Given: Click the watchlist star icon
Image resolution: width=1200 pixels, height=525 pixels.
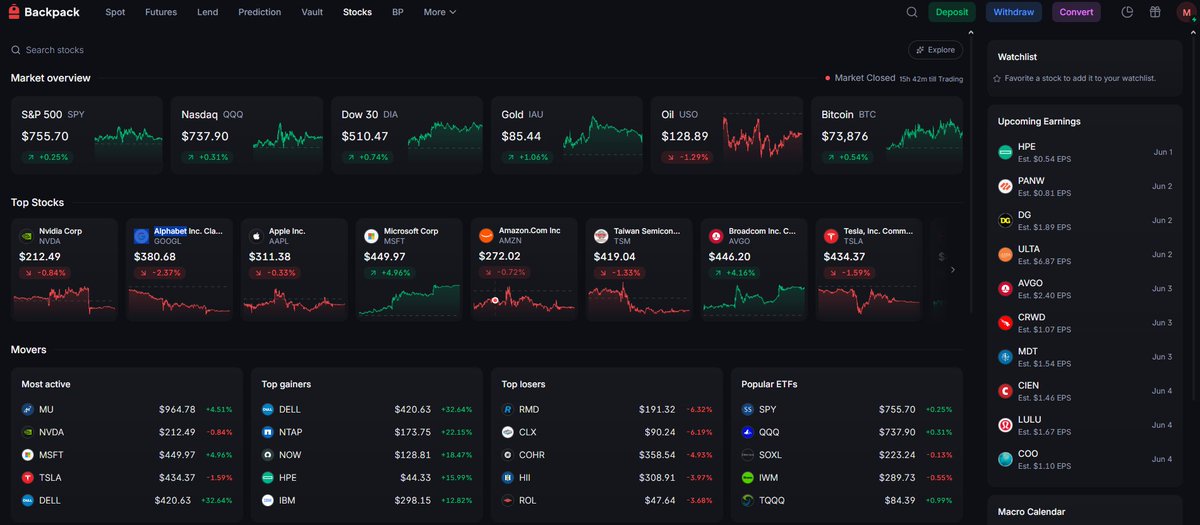Looking at the screenshot, I should click(x=997, y=78).
